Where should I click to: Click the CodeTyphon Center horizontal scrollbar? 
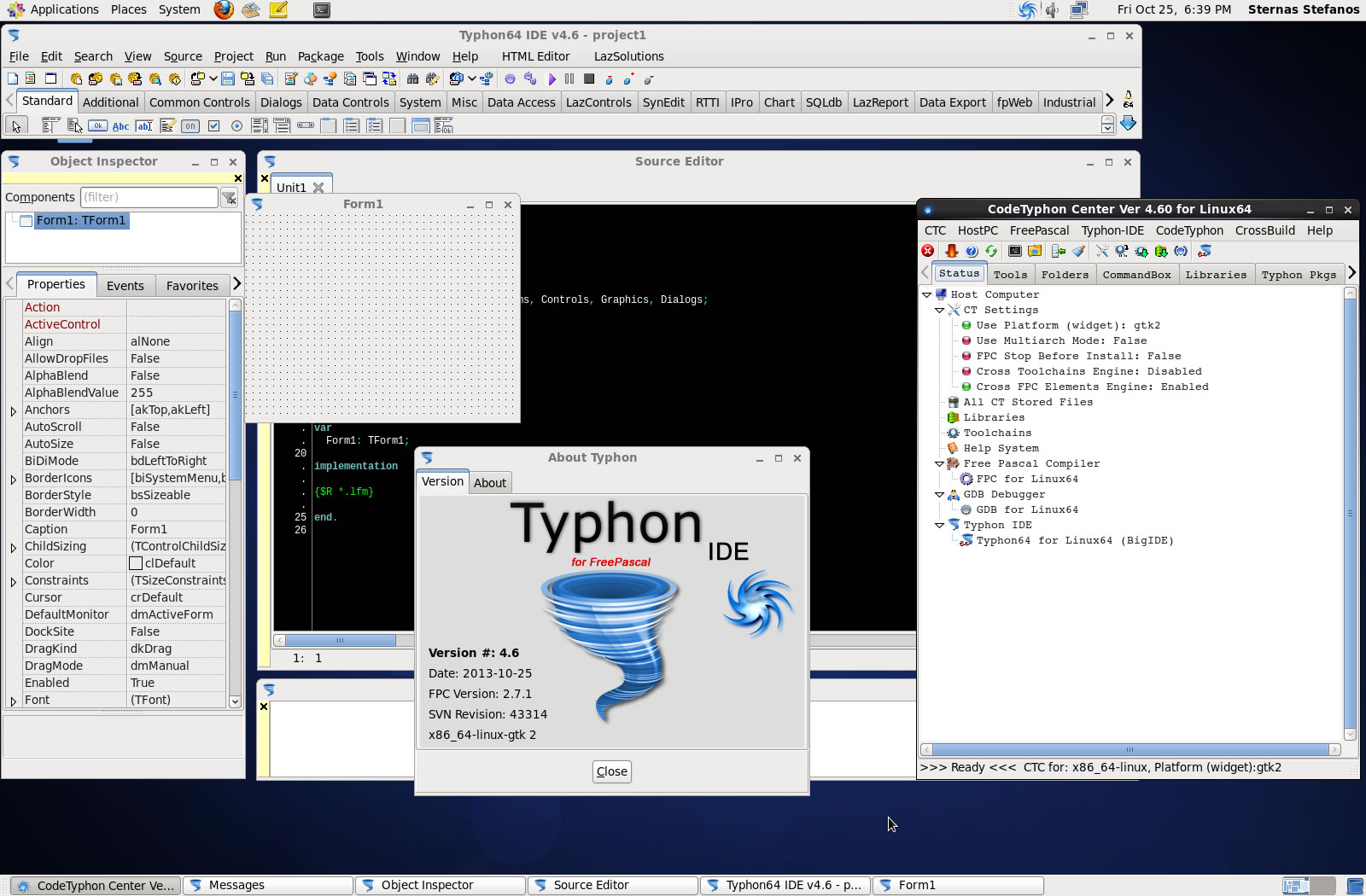pyautogui.click(x=1130, y=749)
